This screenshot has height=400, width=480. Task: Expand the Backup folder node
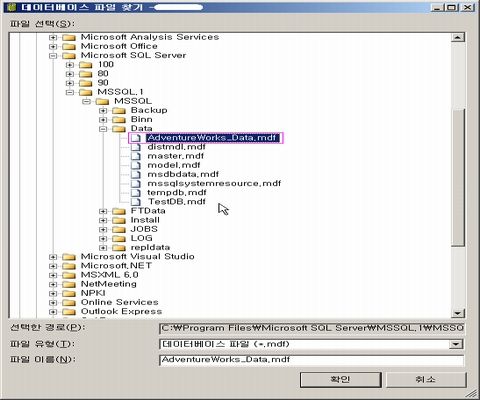click(103, 111)
